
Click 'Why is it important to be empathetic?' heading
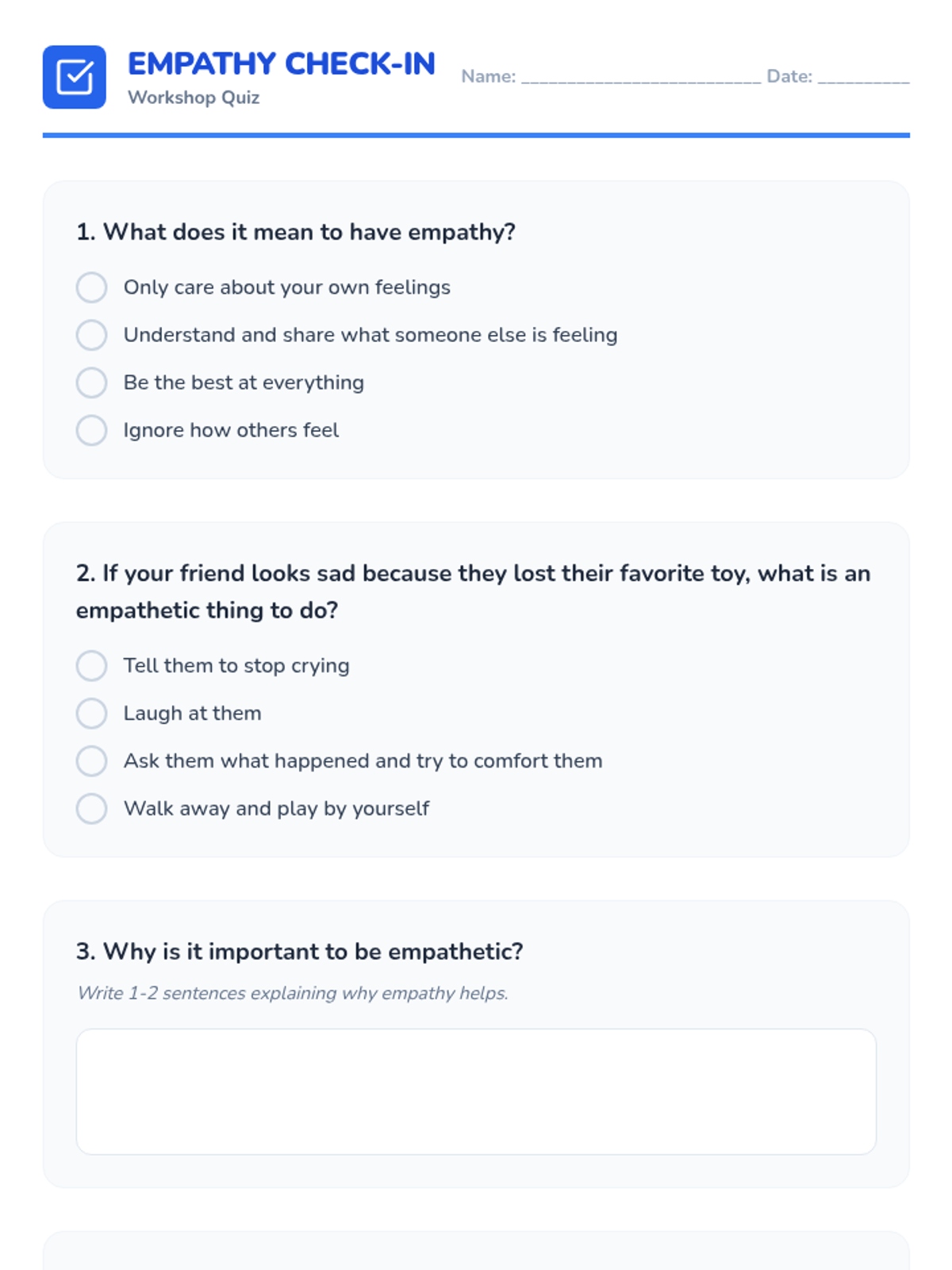click(x=300, y=952)
